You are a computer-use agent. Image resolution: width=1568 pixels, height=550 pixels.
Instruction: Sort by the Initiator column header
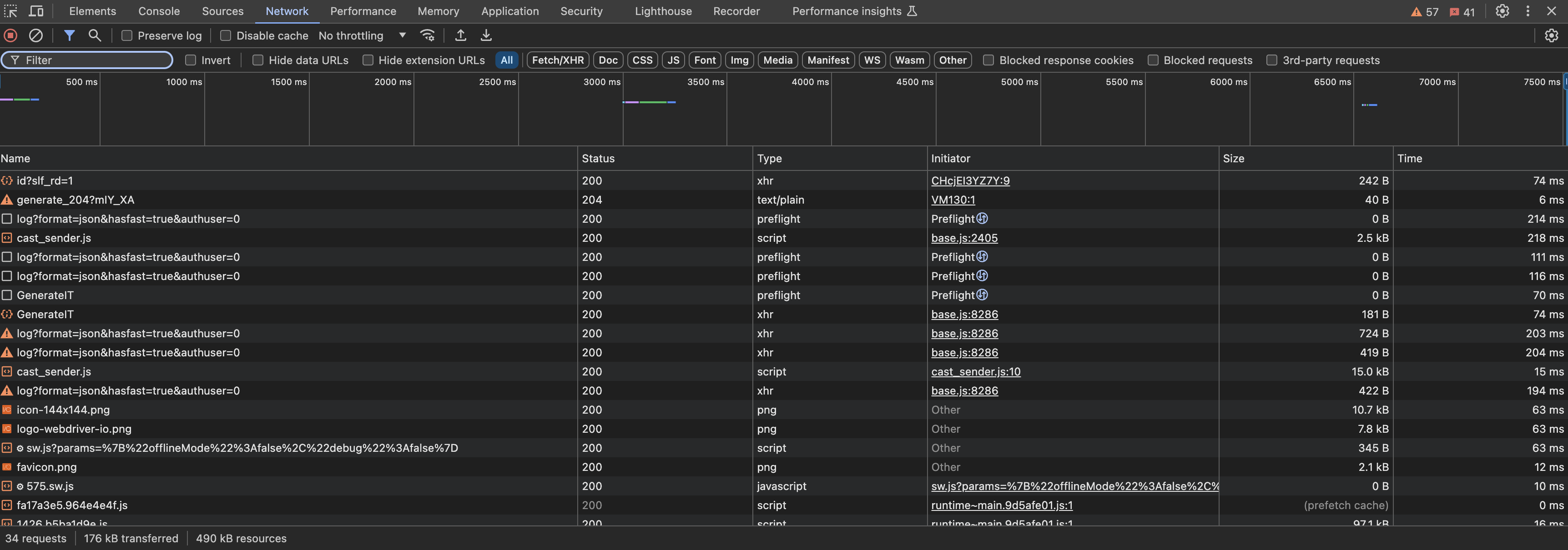coord(1073,158)
